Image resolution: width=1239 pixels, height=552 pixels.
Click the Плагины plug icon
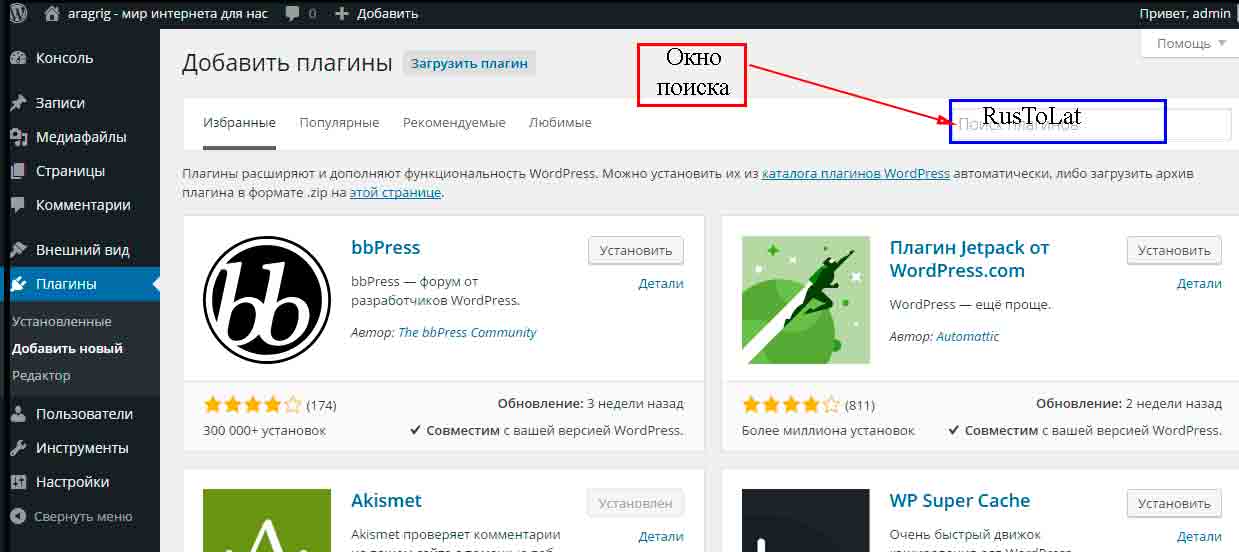tap(18, 284)
